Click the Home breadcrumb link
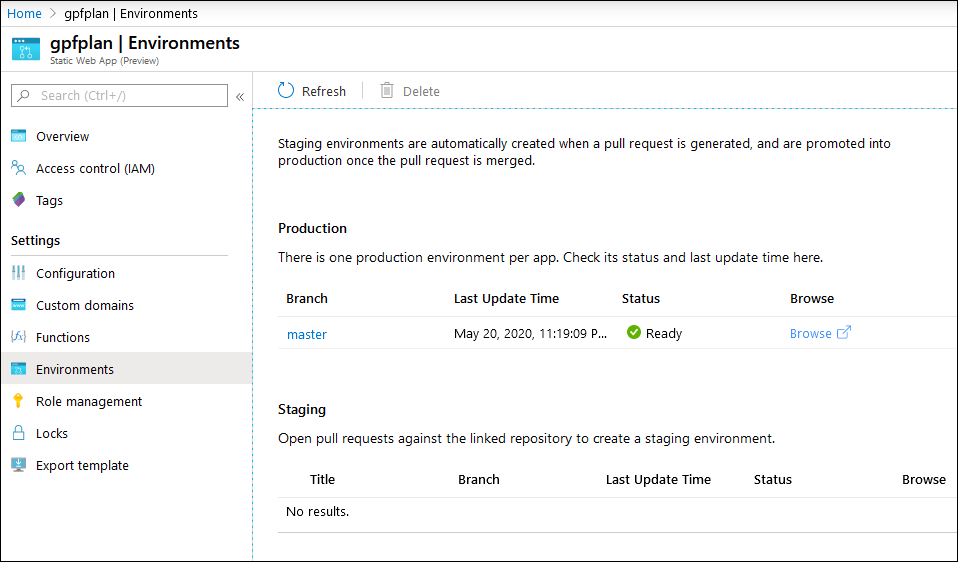Screen dimensions: 958x562 click(24, 13)
